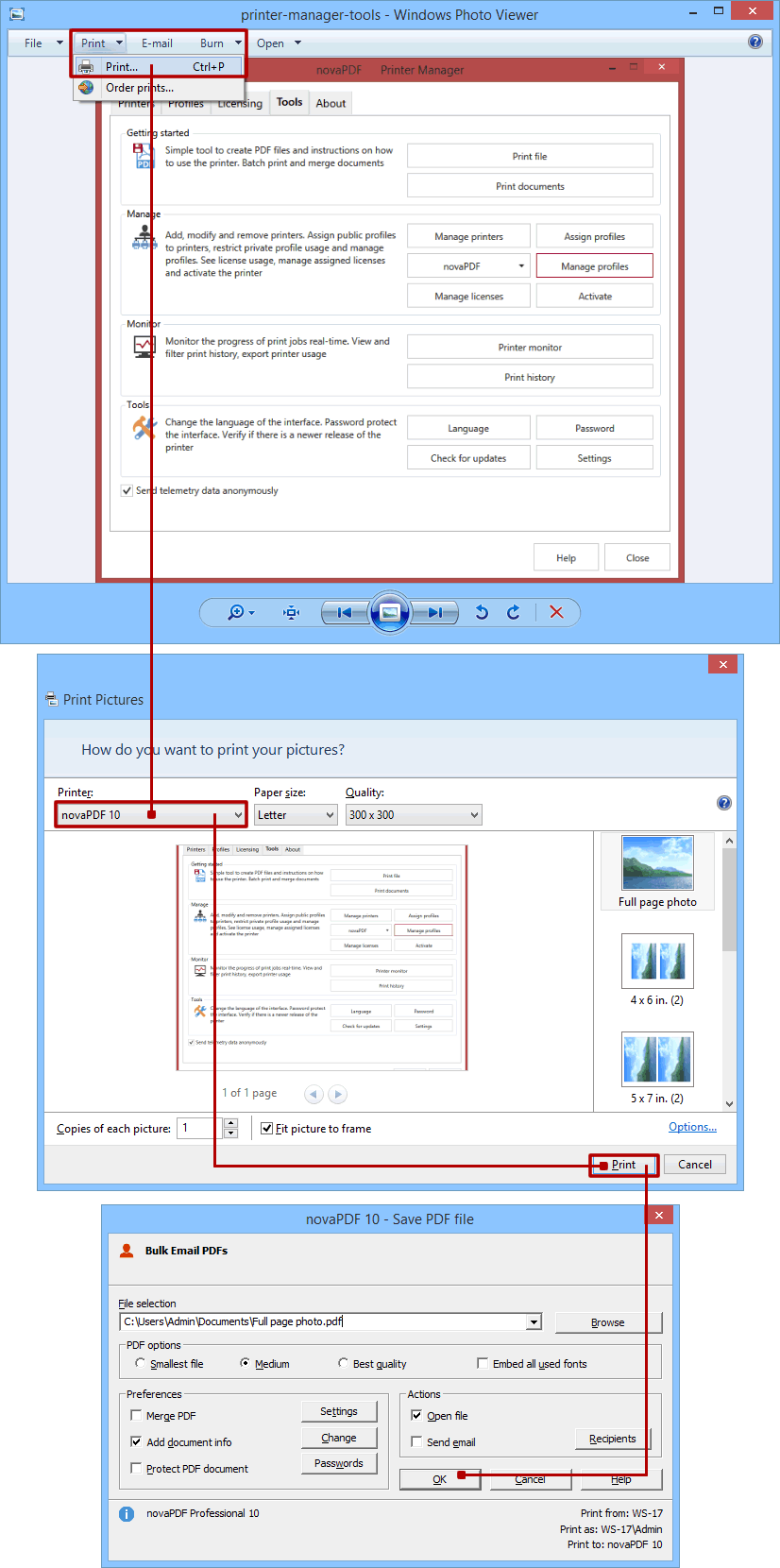This screenshot has height=1568, width=780.
Task: Click the Order prints globe icon
Action: coord(86,87)
